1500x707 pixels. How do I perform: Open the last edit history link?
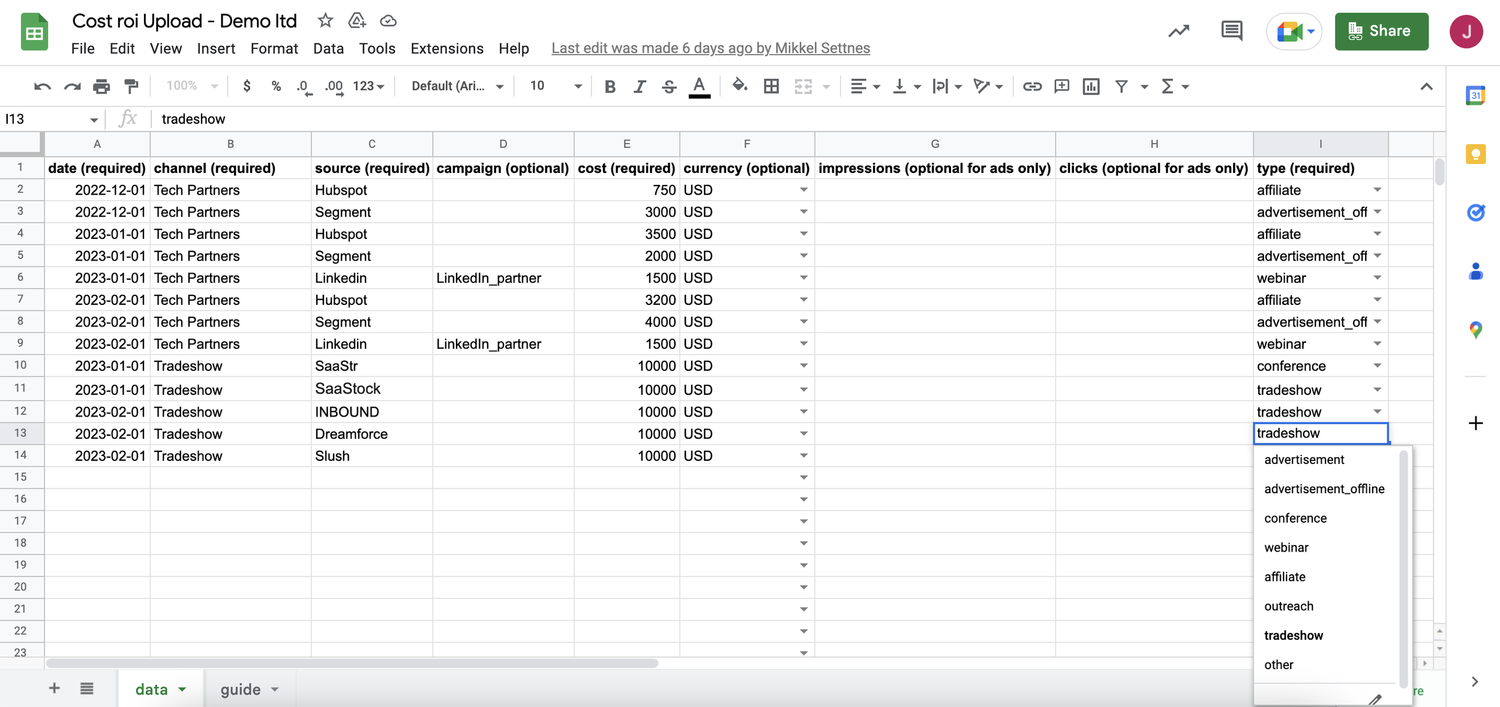tap(711, 48)
